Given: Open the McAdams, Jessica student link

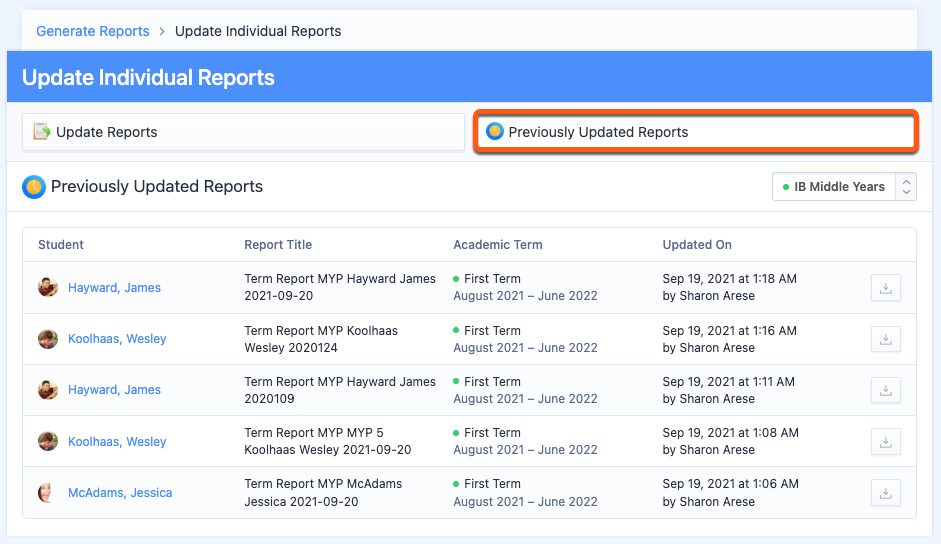Looking at the screenshot, I should pyautogui.click(x=120, y=493).
